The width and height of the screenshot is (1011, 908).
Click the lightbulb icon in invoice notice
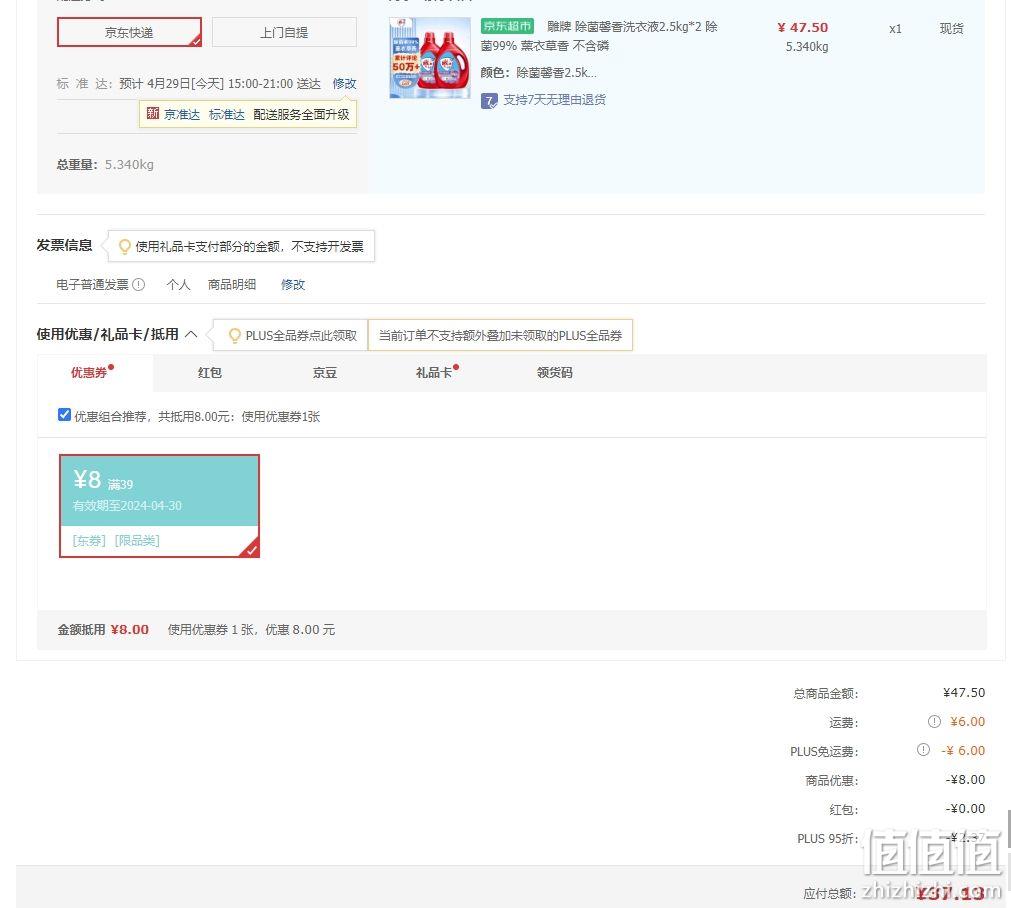tap(125, 246)
